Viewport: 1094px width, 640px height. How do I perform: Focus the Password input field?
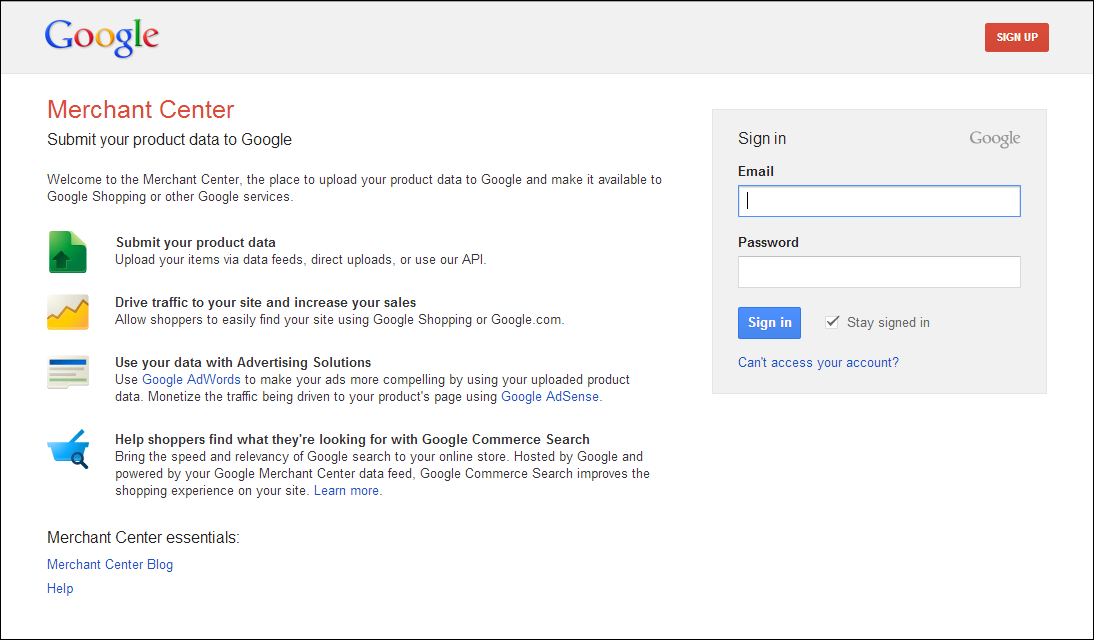(x=879, y=272)
